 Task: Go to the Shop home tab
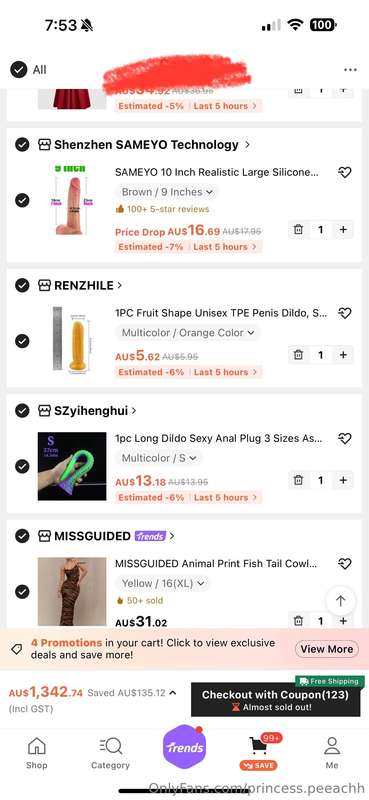pos(37,753)
